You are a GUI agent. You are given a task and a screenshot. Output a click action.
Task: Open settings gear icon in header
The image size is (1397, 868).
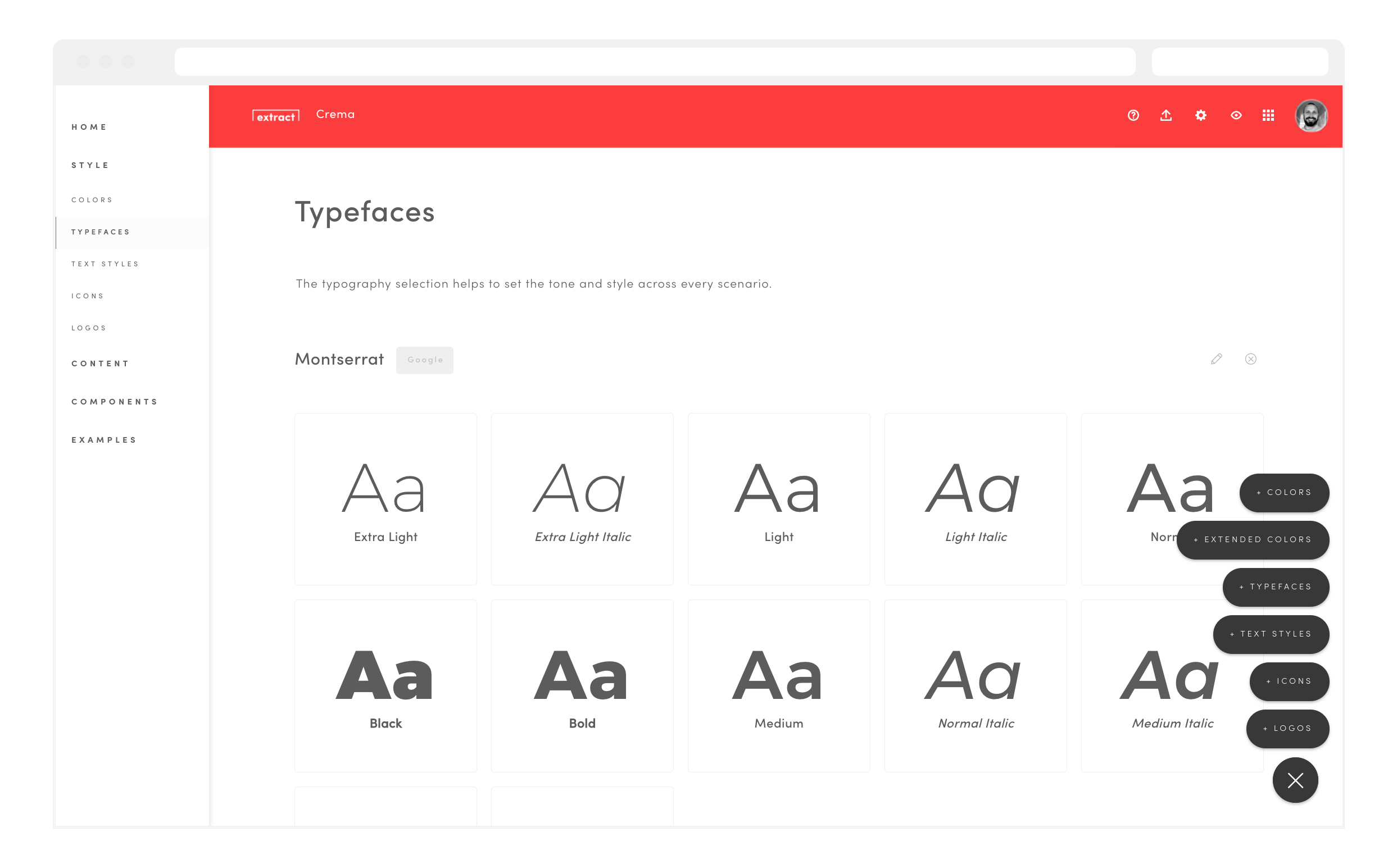(x=1200, y=115)
